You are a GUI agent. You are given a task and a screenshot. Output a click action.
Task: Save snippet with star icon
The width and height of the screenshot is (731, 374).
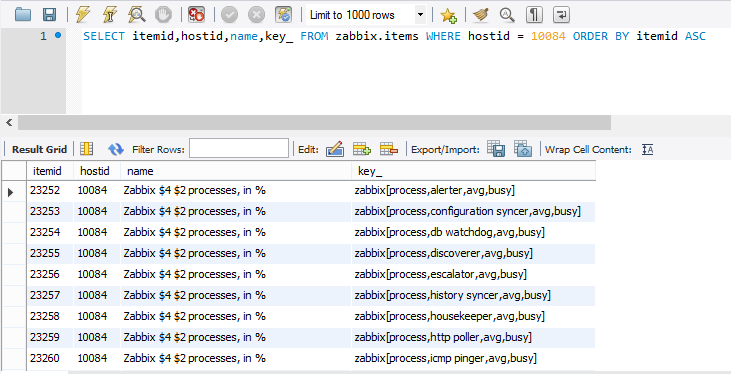pyautogui.click(x=448, y=15)
